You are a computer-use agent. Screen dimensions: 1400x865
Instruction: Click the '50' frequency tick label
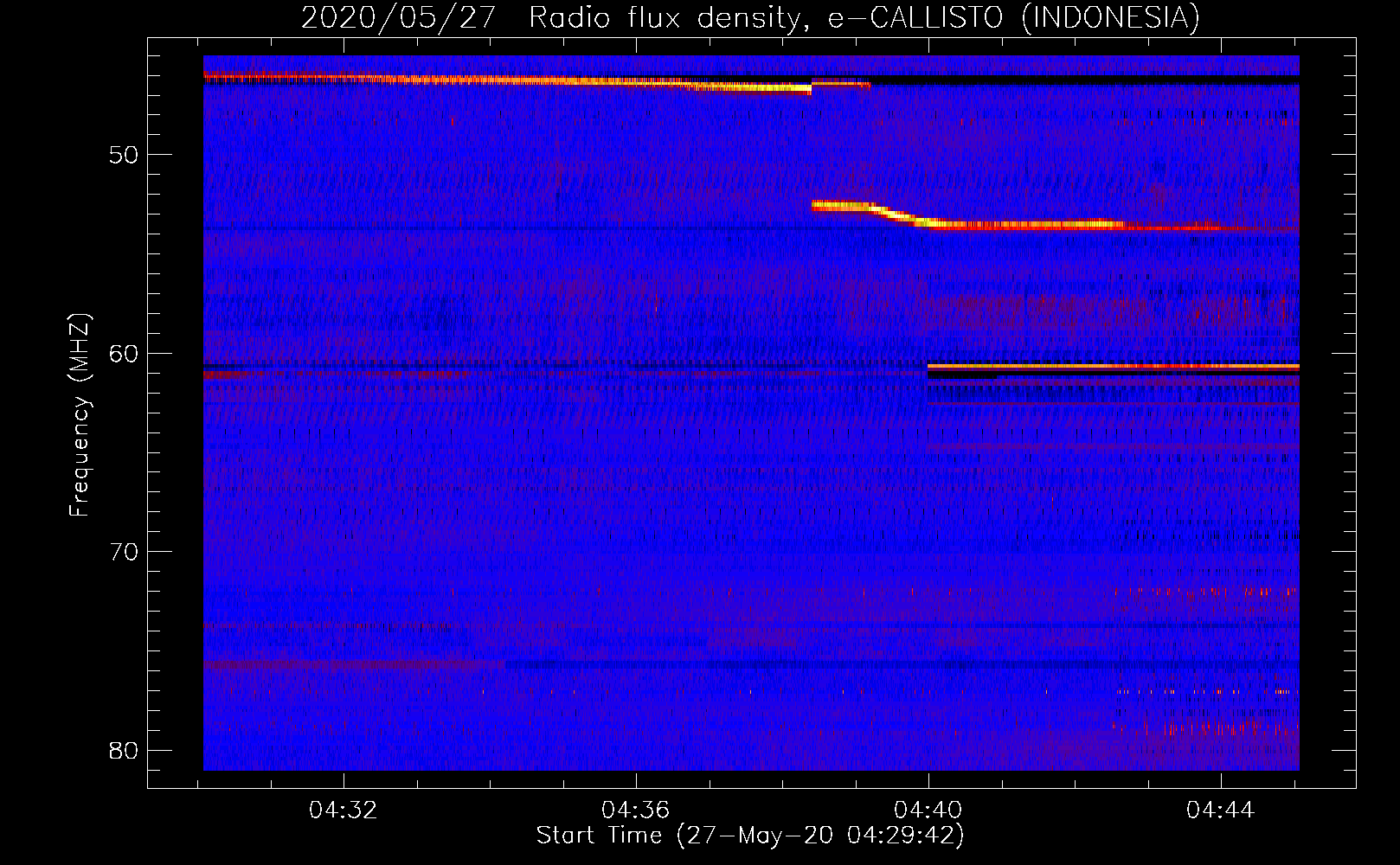[125, 155]
